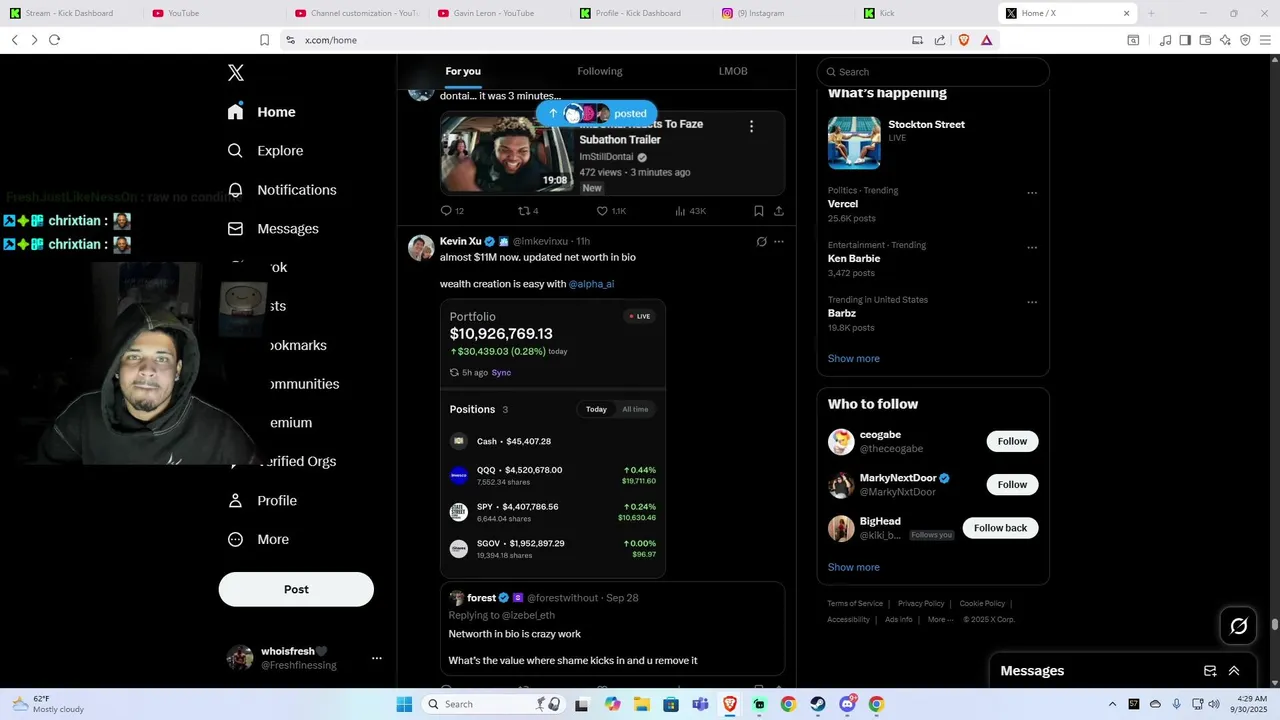The height and width of the screenshot is (720, 1280).
Task: Open Steam from the taskbar
Action: (x=818, y=704)
